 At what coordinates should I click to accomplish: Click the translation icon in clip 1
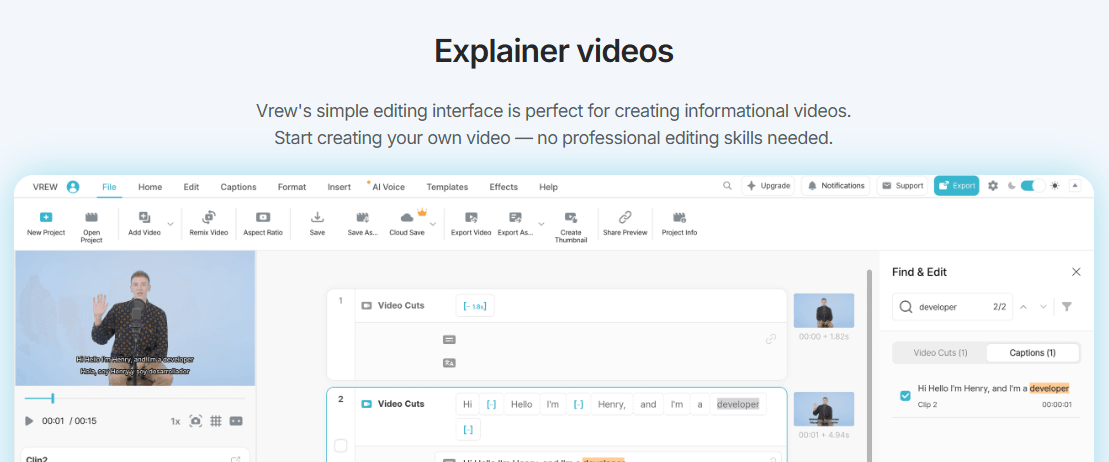(x=448, y=363)
